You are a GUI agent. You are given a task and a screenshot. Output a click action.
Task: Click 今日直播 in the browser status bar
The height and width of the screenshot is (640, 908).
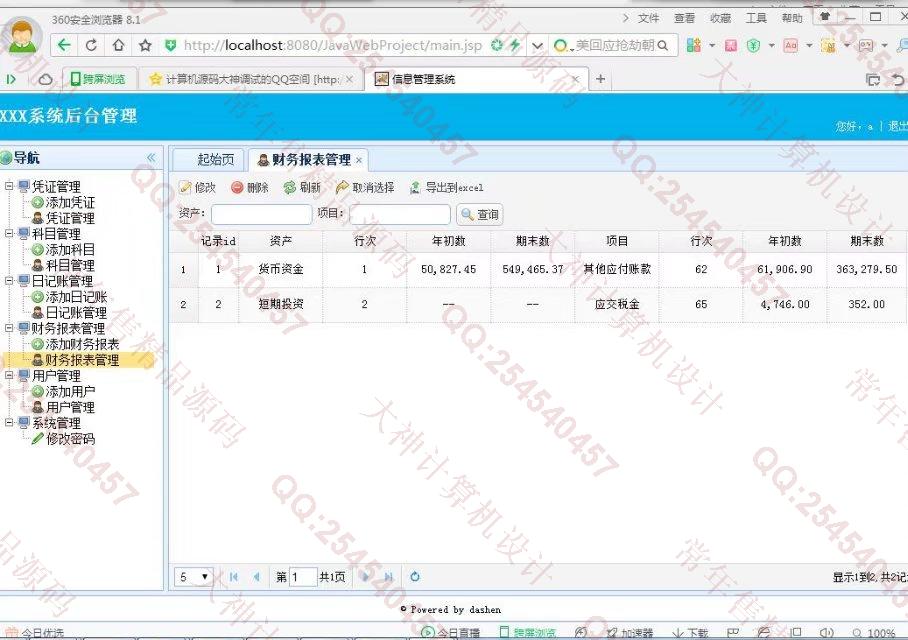(452, 633)
